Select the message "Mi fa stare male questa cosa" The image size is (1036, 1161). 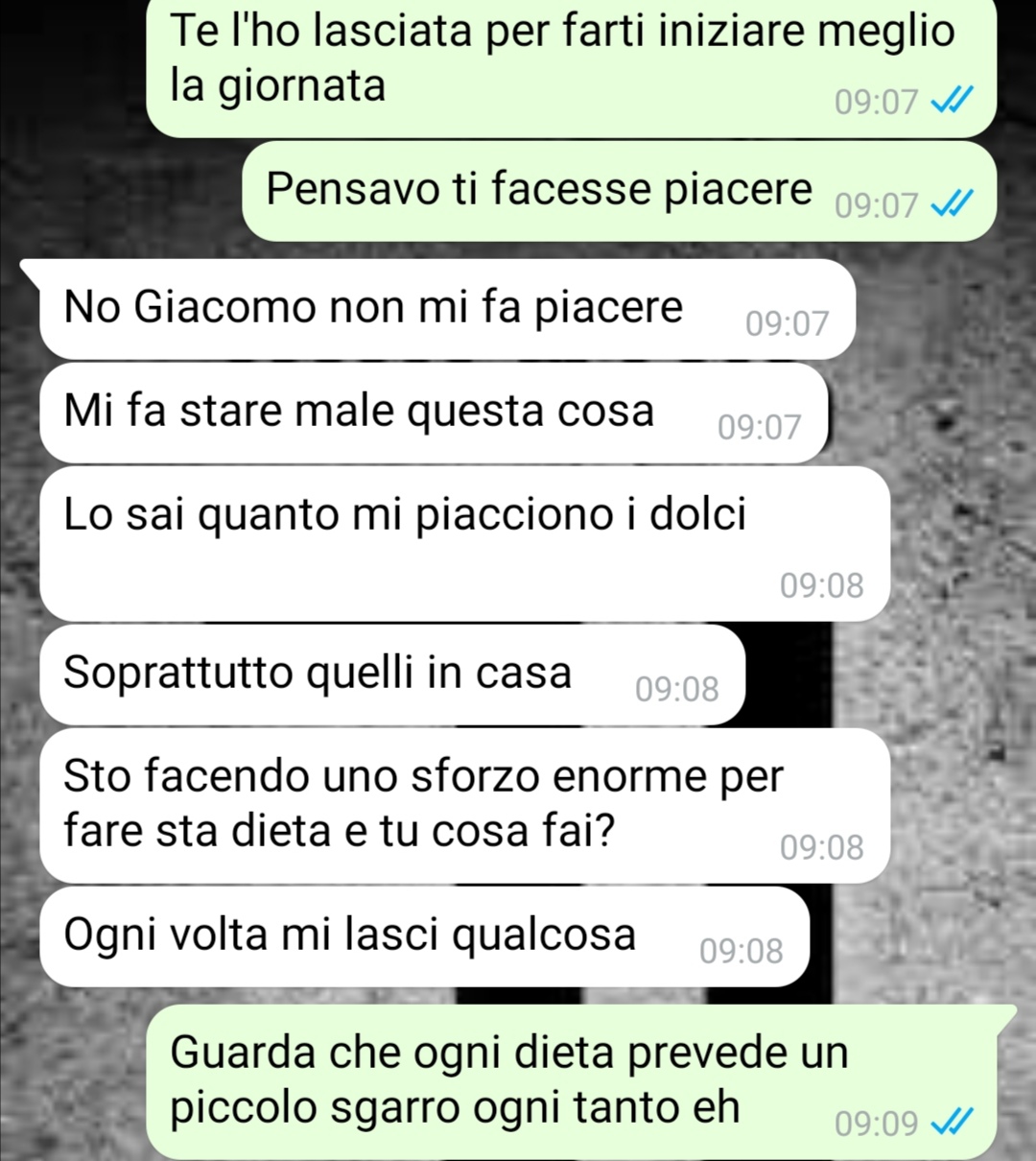(434, 413)
